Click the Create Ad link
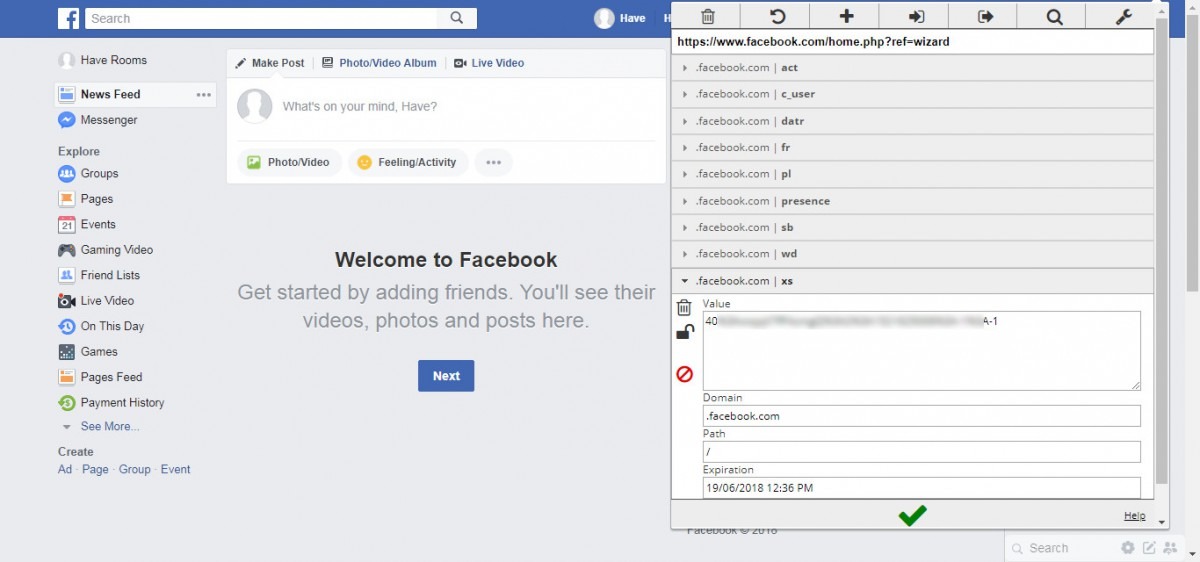Viewport: 1200px width, 562px height. (65, 469)
